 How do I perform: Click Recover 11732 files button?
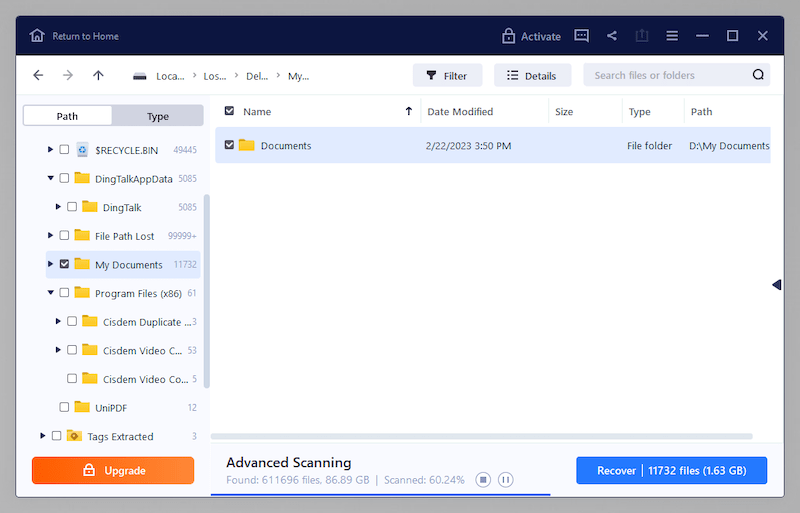(x=671, y=470)
